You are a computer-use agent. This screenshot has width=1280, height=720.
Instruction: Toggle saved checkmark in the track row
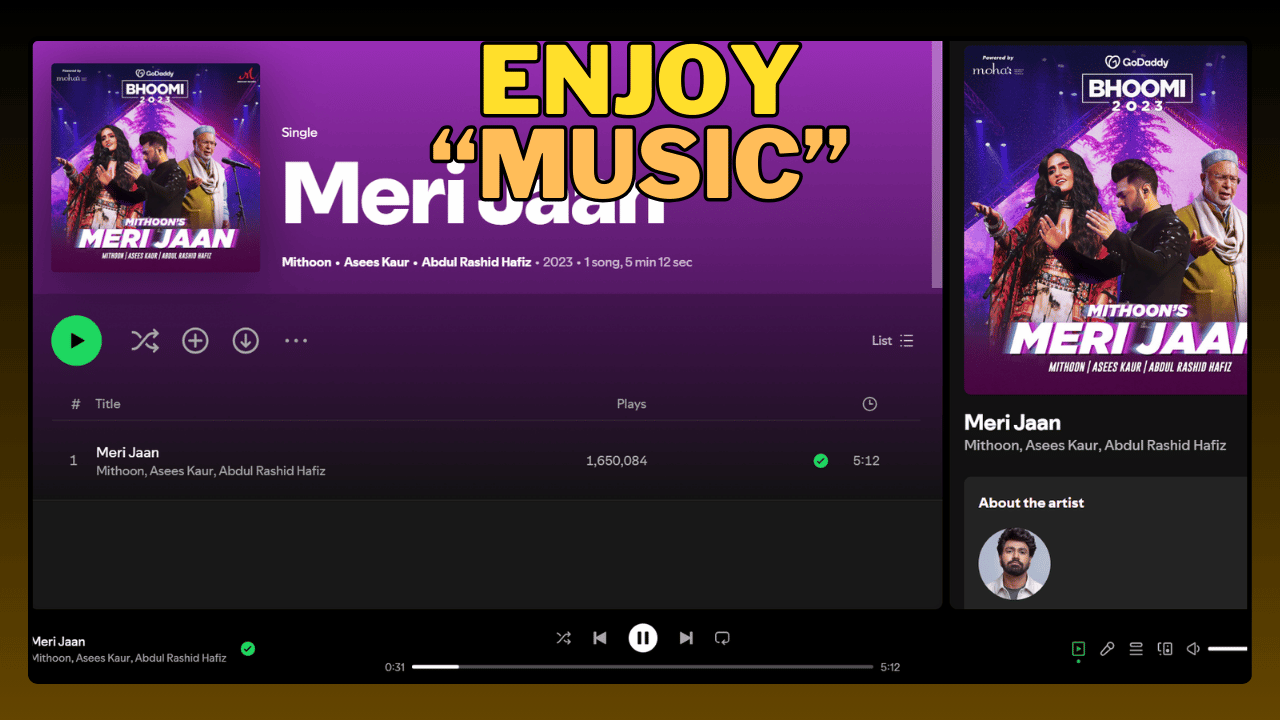point(821,461)
